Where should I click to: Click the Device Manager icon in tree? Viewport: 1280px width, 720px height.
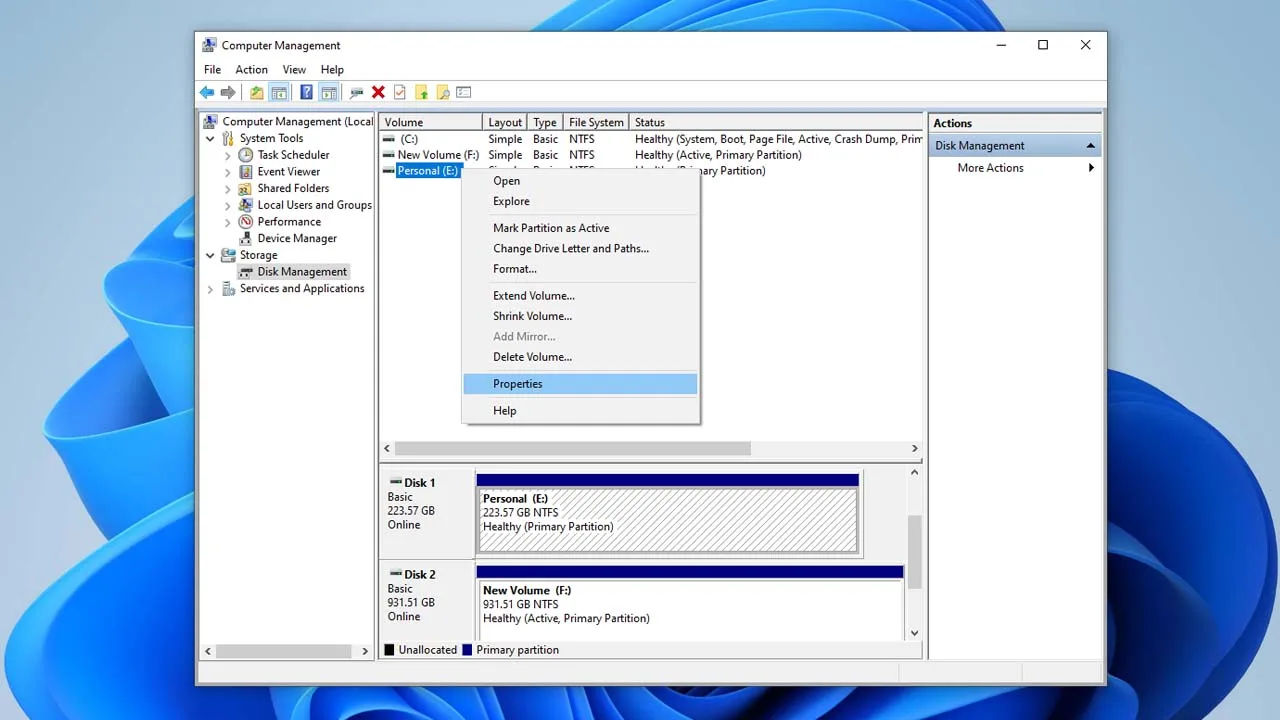tap(246, 238)
